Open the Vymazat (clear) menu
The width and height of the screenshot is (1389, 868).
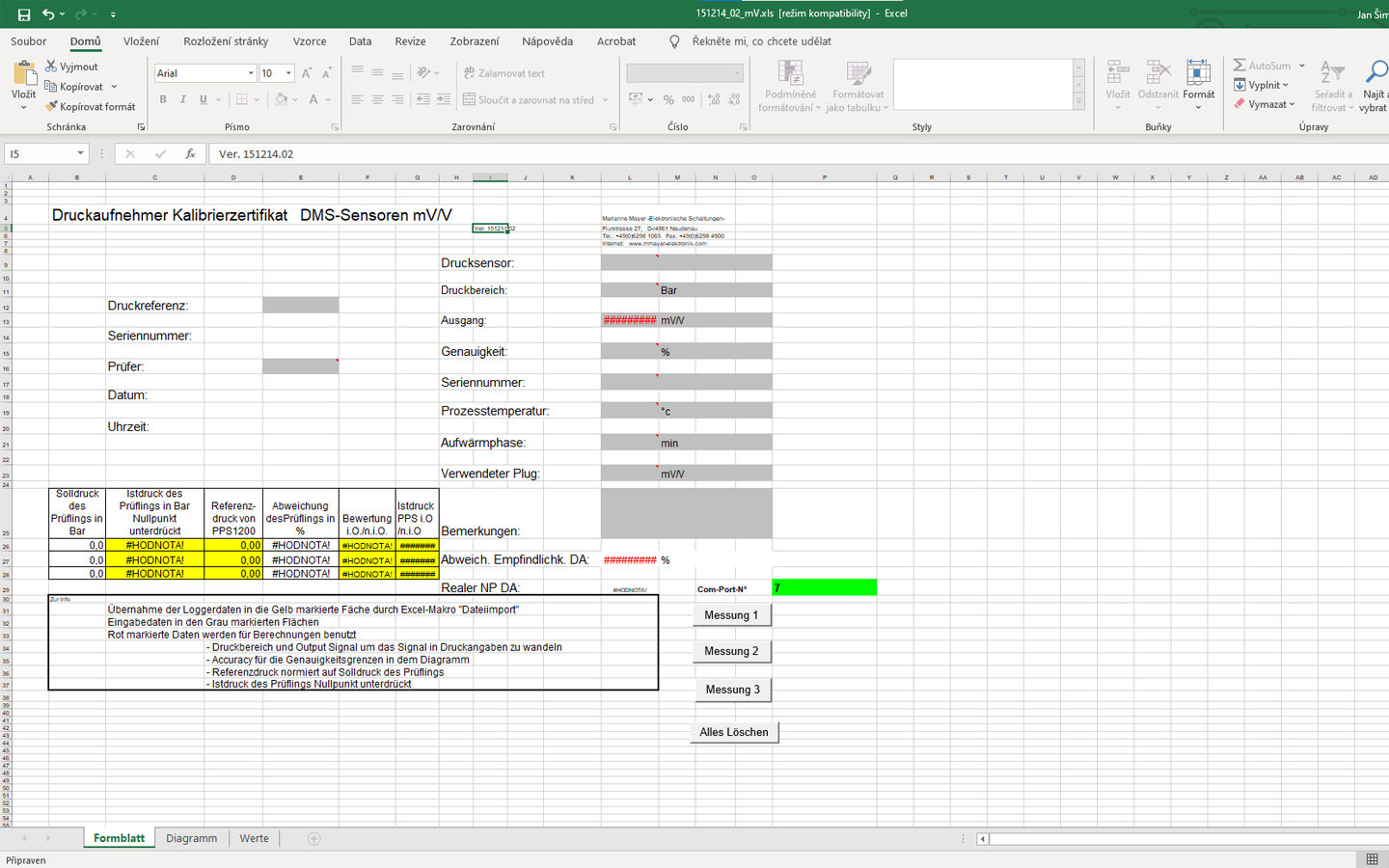1264,104
